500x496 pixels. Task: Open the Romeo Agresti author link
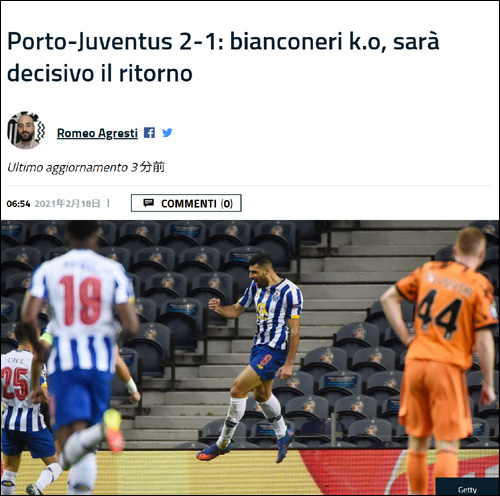(97, 133)
